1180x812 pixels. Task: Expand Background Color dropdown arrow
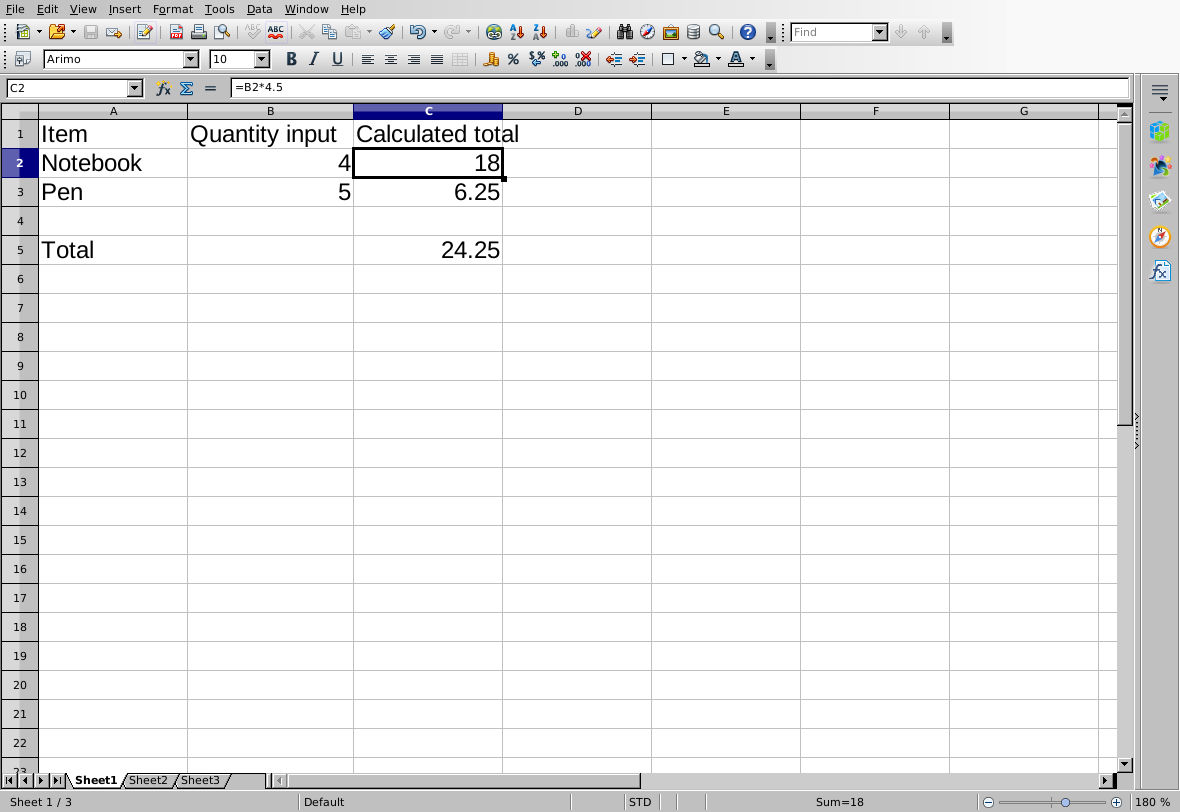[x=718, y=59]
